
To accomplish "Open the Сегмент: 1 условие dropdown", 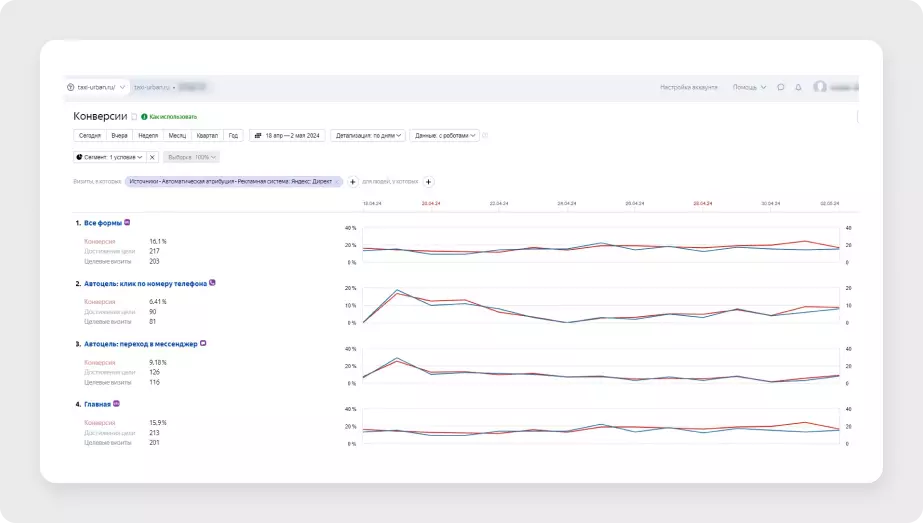I will tap(109, 157).
